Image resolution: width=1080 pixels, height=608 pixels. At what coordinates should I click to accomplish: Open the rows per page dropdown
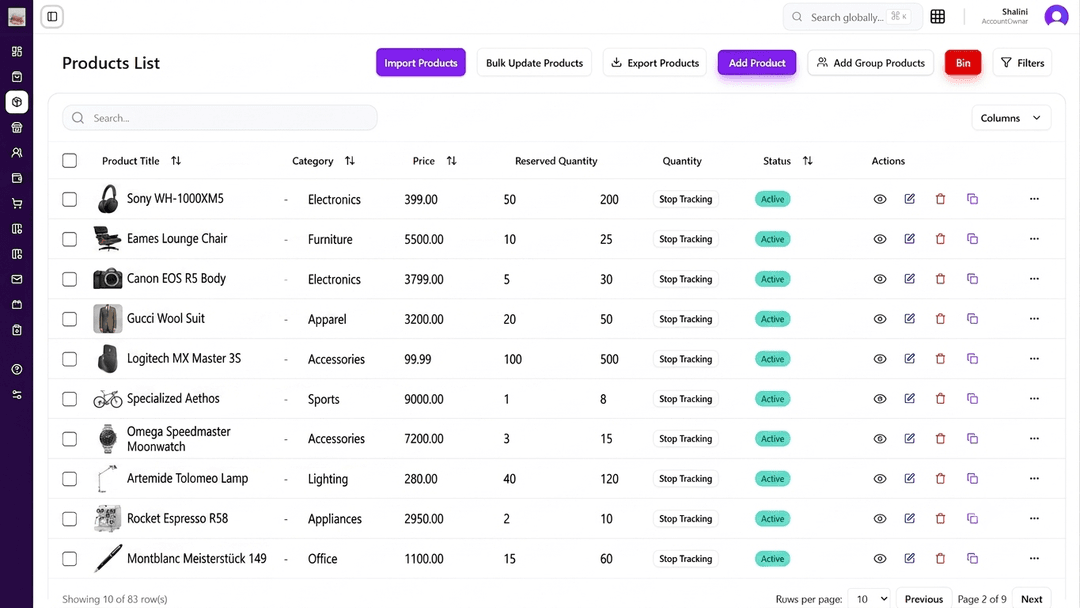pos(869,599)
